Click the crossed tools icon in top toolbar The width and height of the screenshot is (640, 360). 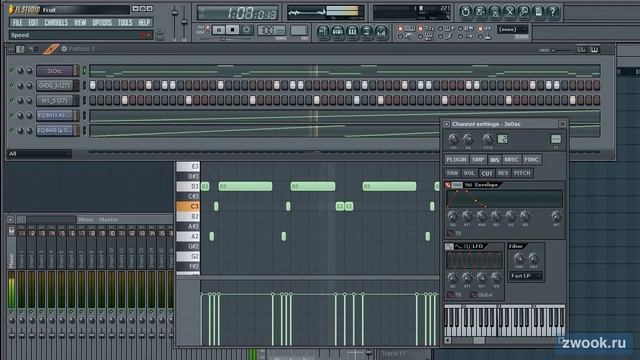[509, 12]
